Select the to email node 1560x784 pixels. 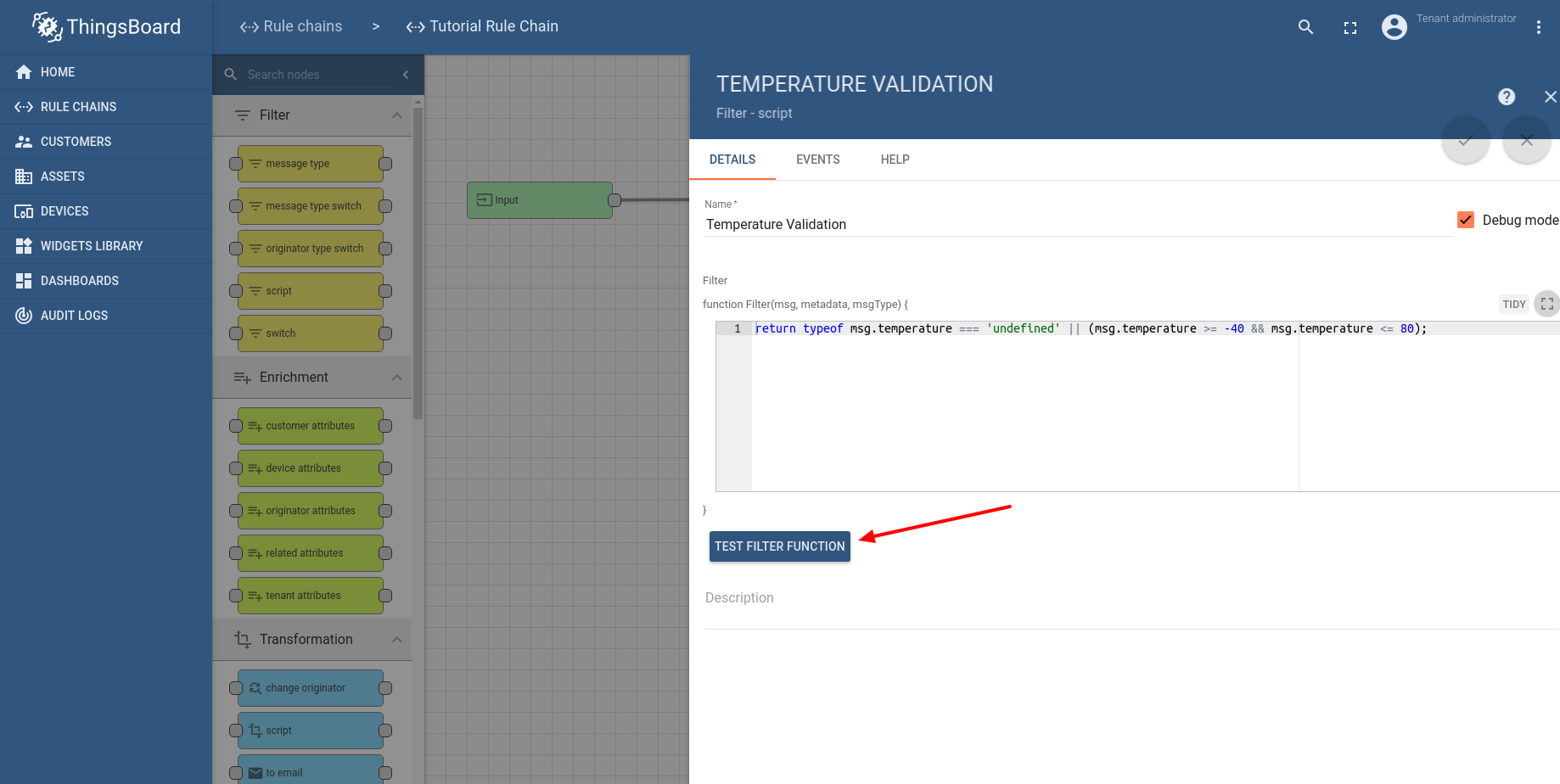(x=311, y=770)
